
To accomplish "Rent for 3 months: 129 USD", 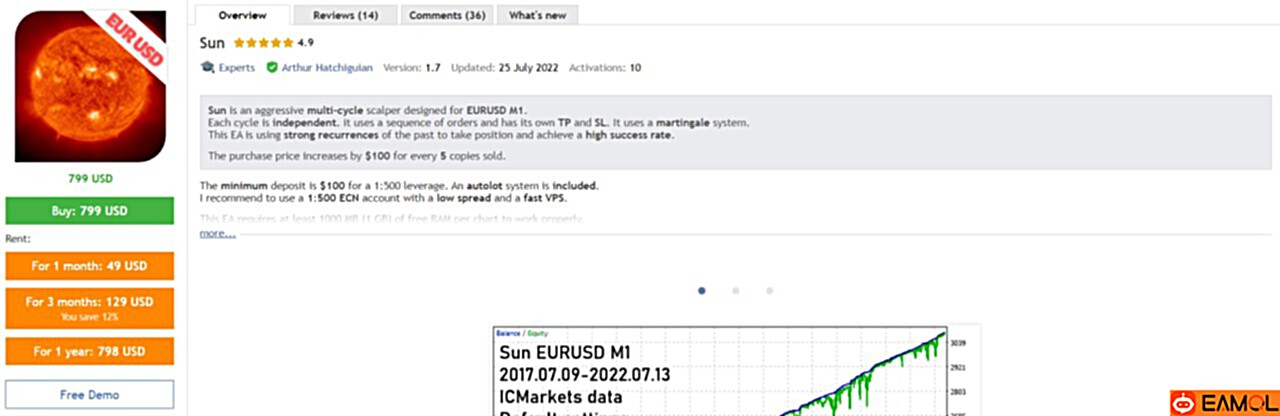I will coord(90,307).
